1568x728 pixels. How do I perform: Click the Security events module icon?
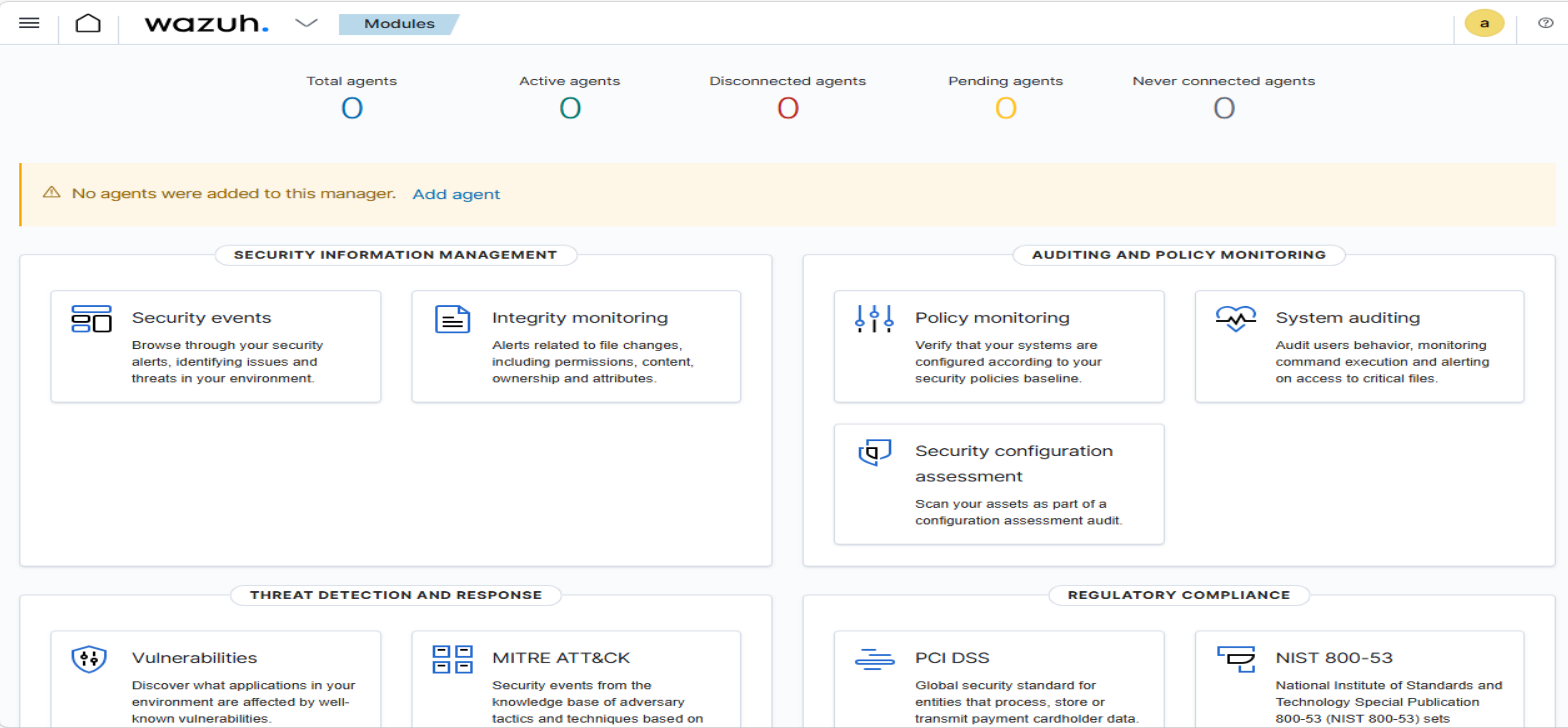click(x=91, y=319)
